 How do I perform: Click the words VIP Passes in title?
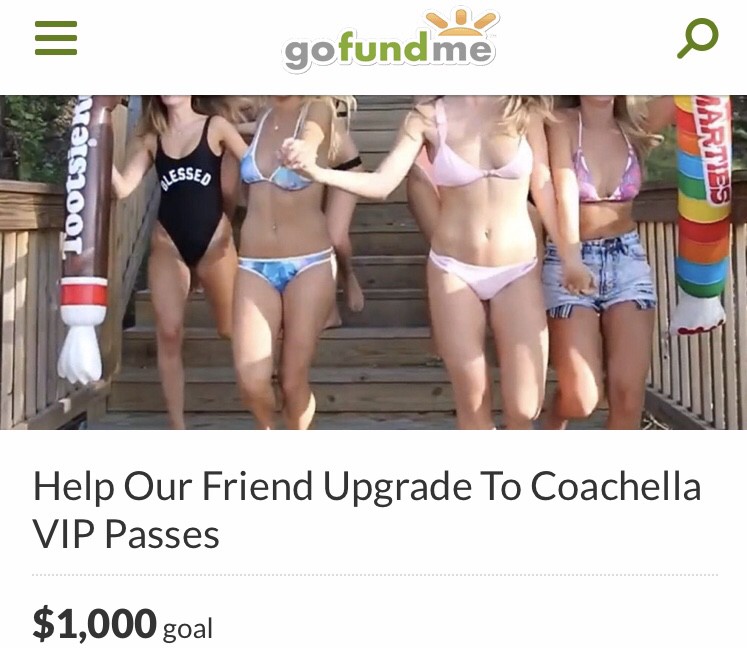tap(126, 534)
